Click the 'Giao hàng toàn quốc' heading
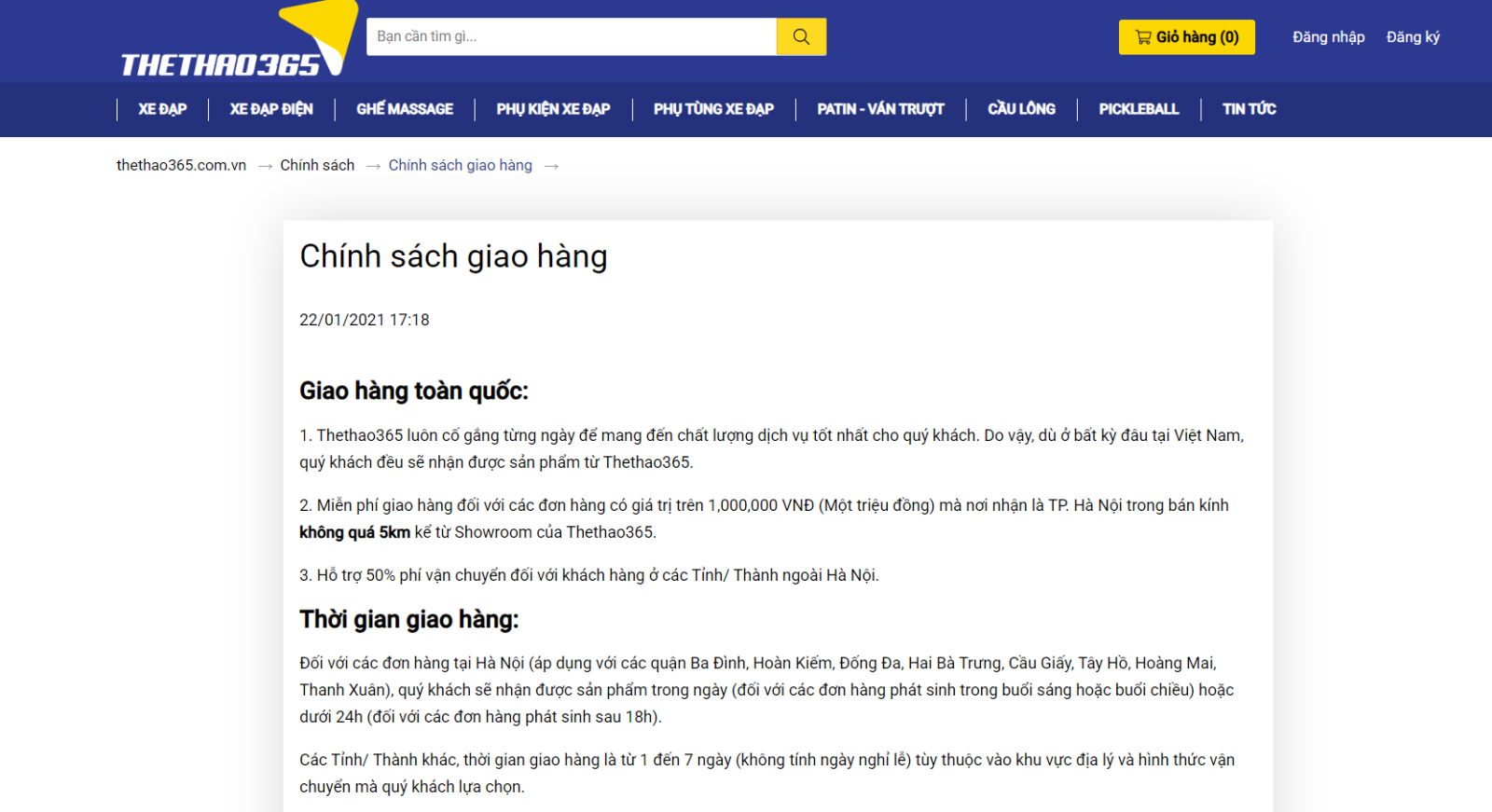The height and width of the screenshot is (812, 1492). click(x=413, y=391)
